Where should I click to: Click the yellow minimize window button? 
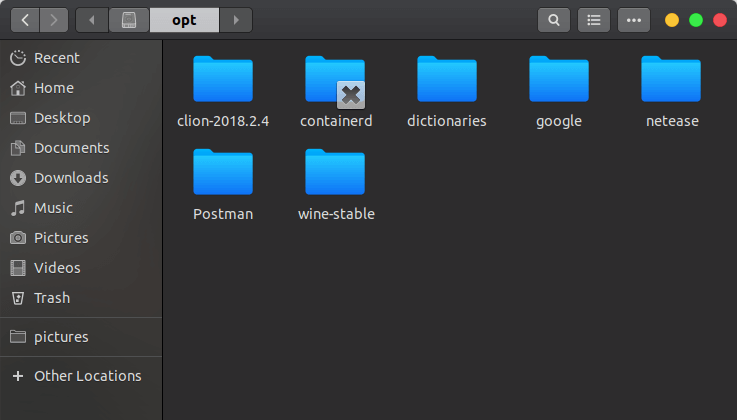[672, 19]
